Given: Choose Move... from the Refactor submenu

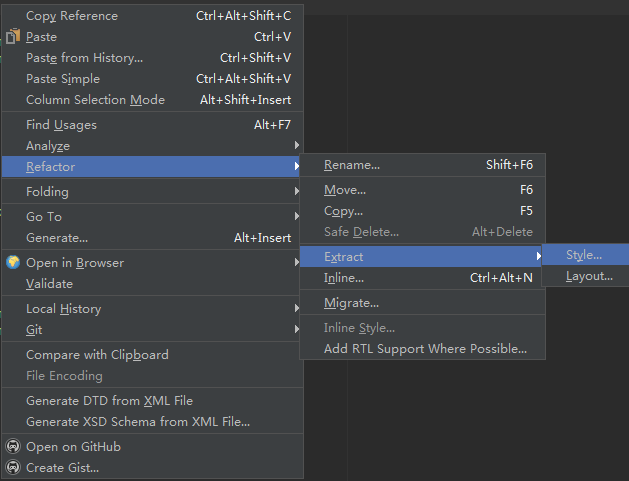Looking at the screenshot, I should pyautogui.click(x=422, y=190).
